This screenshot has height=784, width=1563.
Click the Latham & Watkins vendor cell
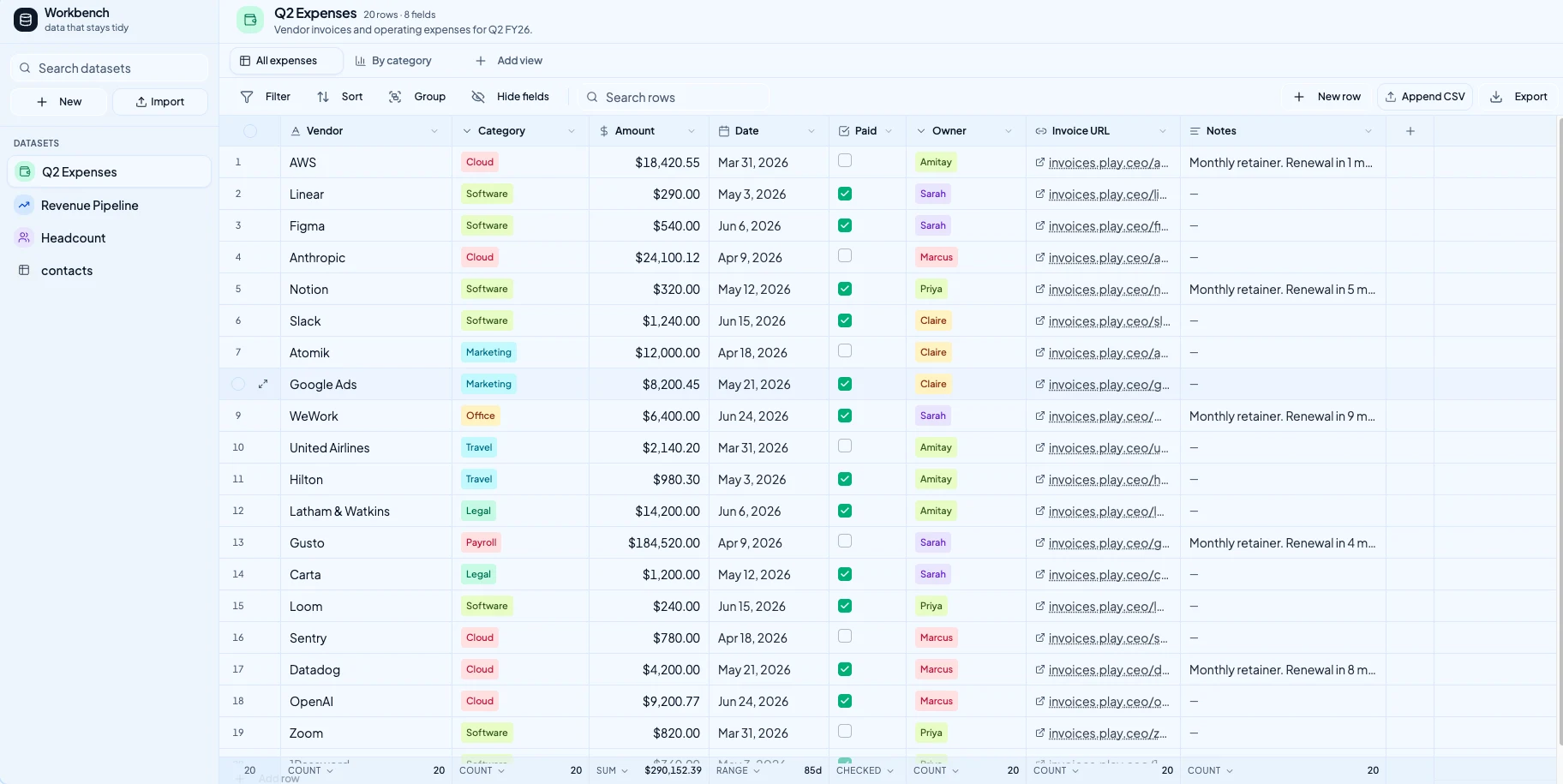click(367, 512)
